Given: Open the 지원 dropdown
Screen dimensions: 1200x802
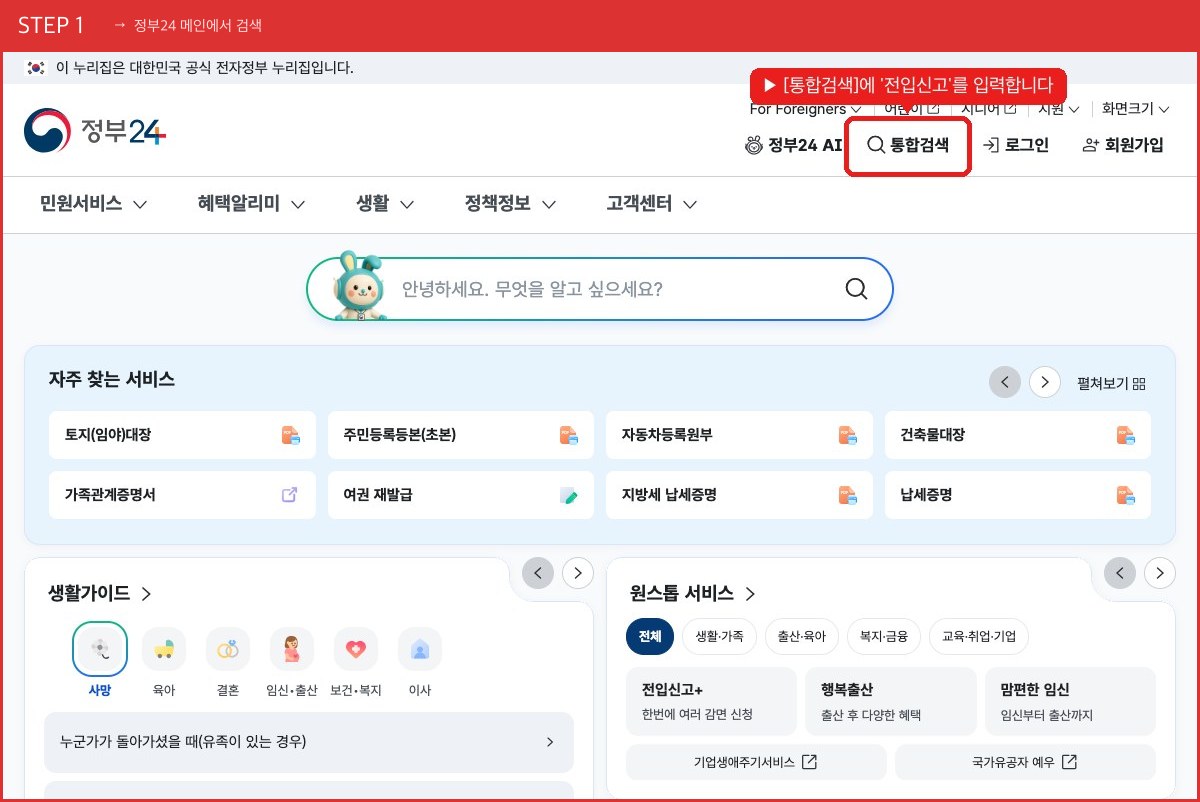Looking at the screenshot, I should coord(1059,109).
